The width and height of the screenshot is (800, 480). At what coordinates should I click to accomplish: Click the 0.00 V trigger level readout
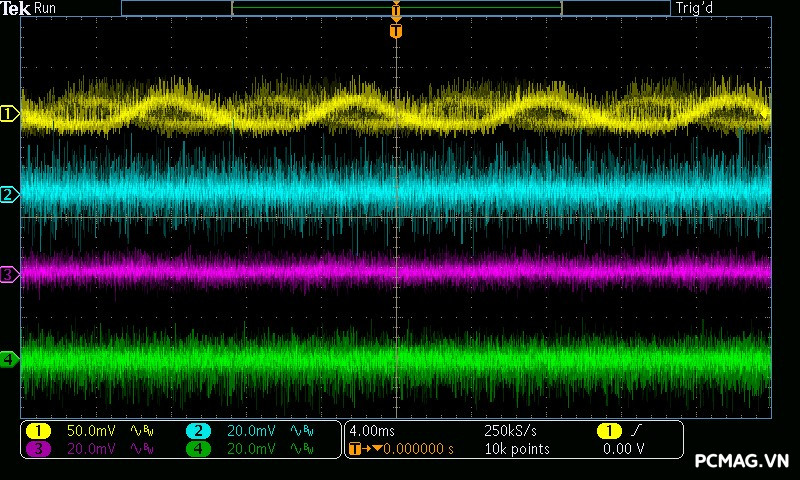(623, 449)
